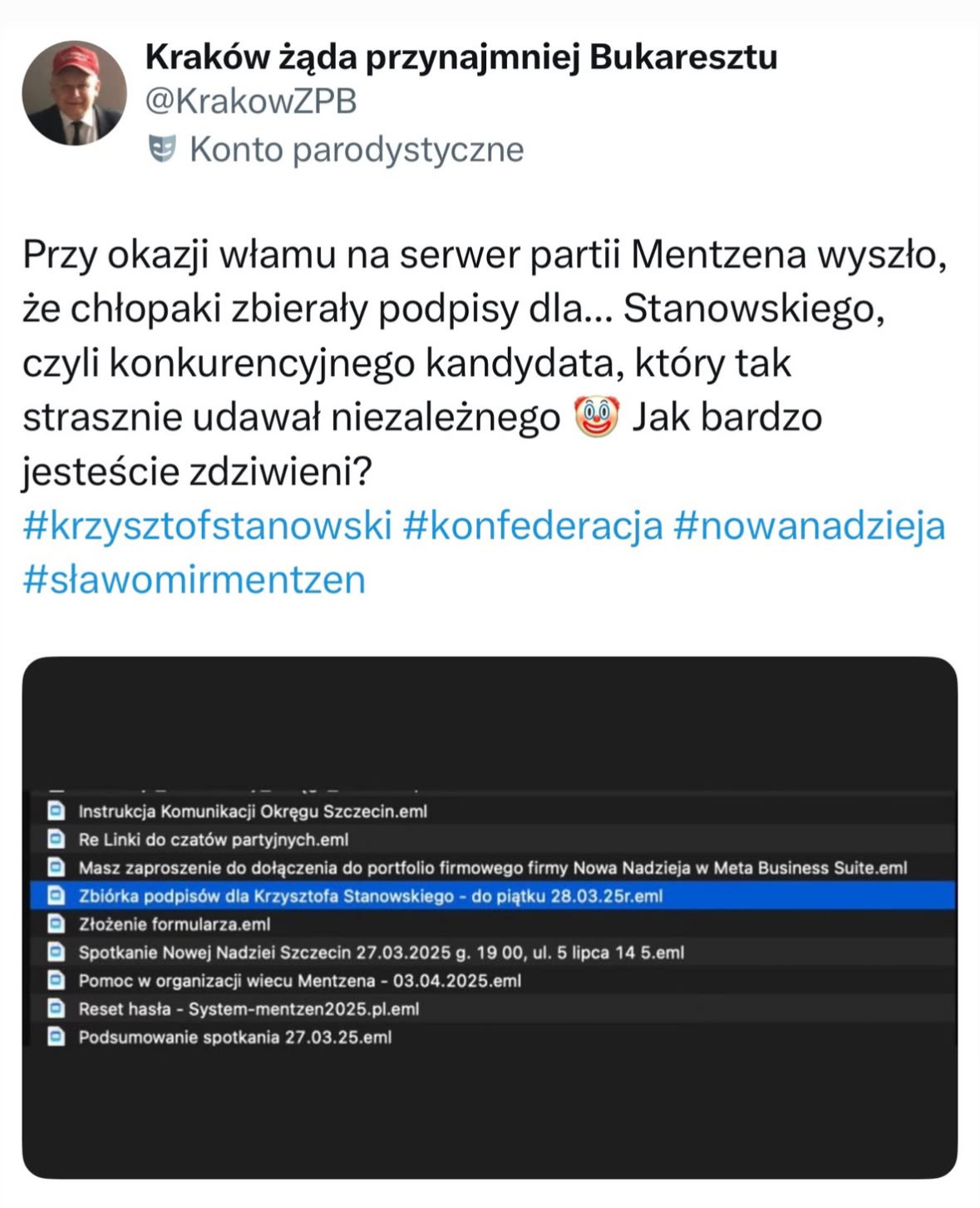980x1208 pixels.
Task: Open the @KrakowZPB handle
Action: click(x=250, y=101)
